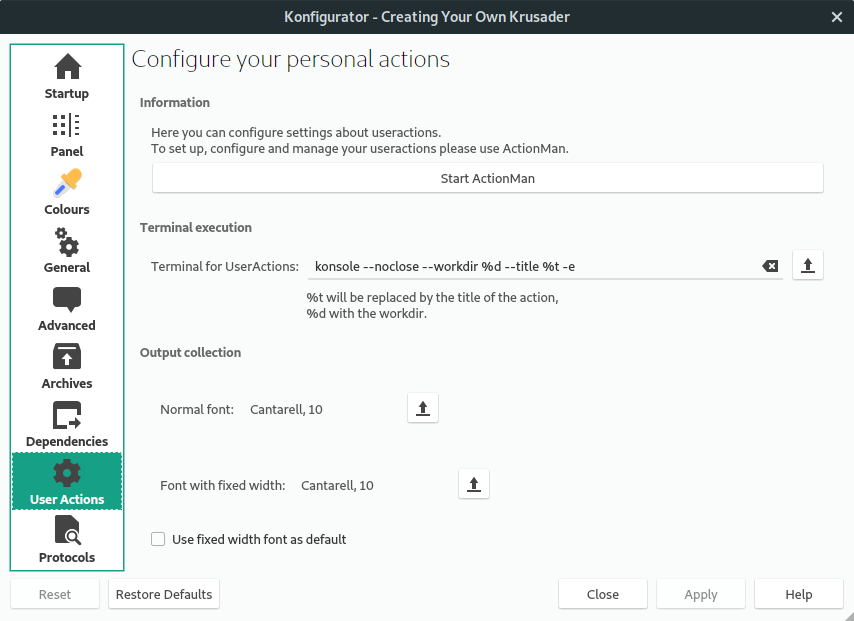Click the Panel label in sidebar

pos(66,151)
